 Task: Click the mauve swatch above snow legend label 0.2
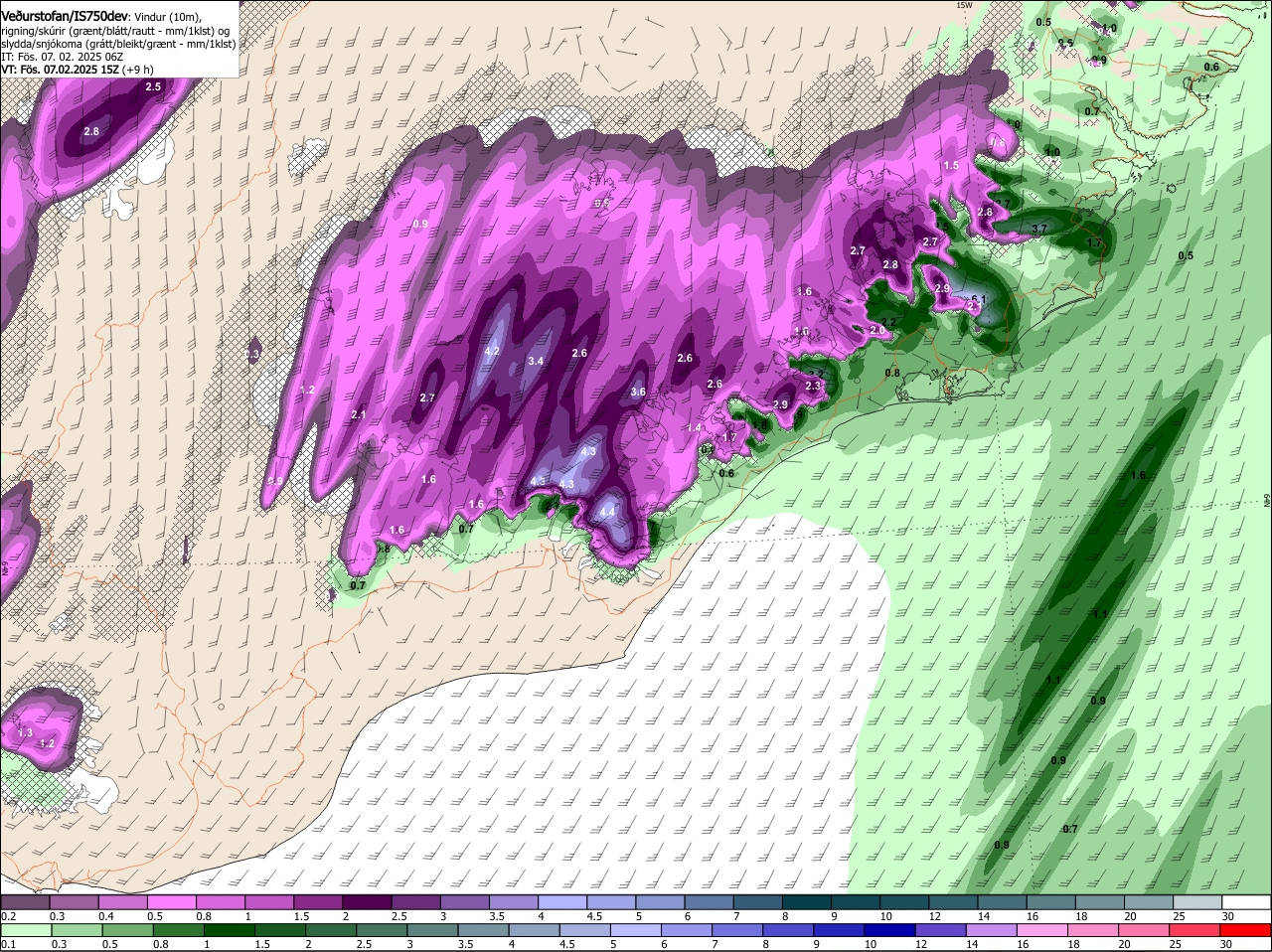pyautogui.click(x=26, y=901)
